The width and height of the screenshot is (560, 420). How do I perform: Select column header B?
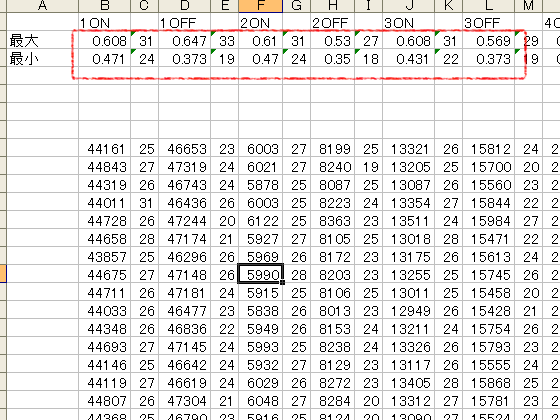[x=105, y=6]
